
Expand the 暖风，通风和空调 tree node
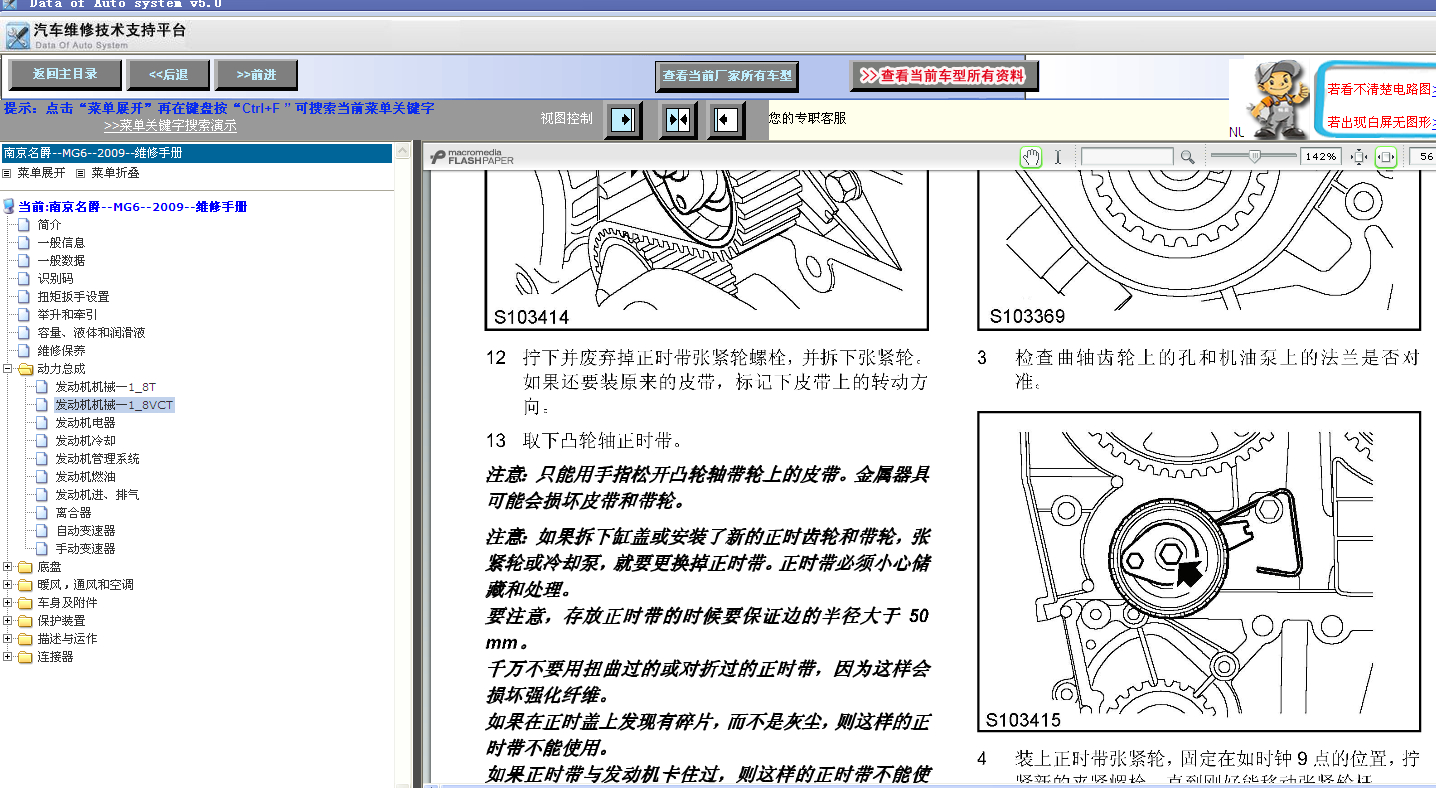9,585
